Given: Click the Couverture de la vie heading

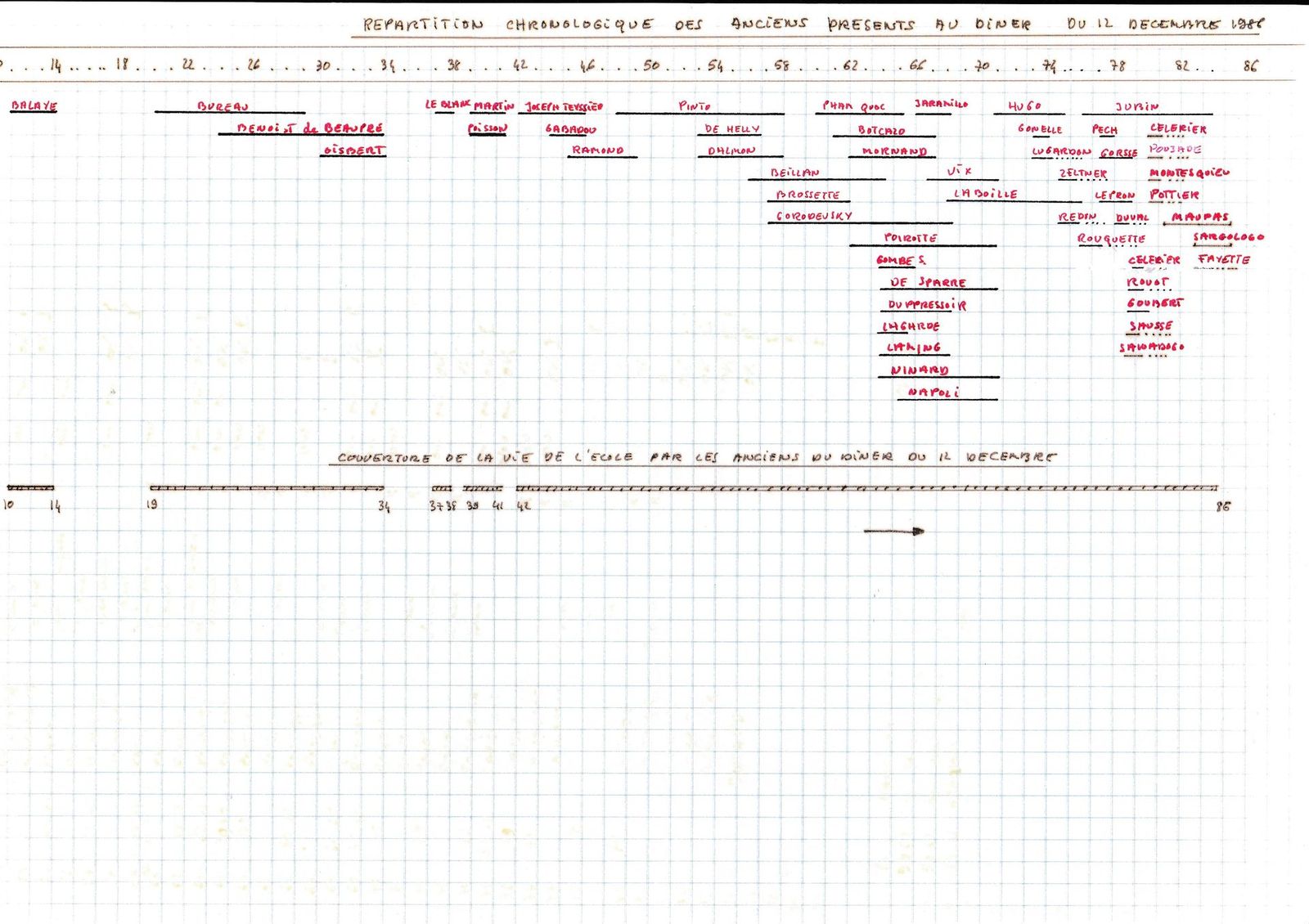Looking at the screenshot, I should [696, 457].
